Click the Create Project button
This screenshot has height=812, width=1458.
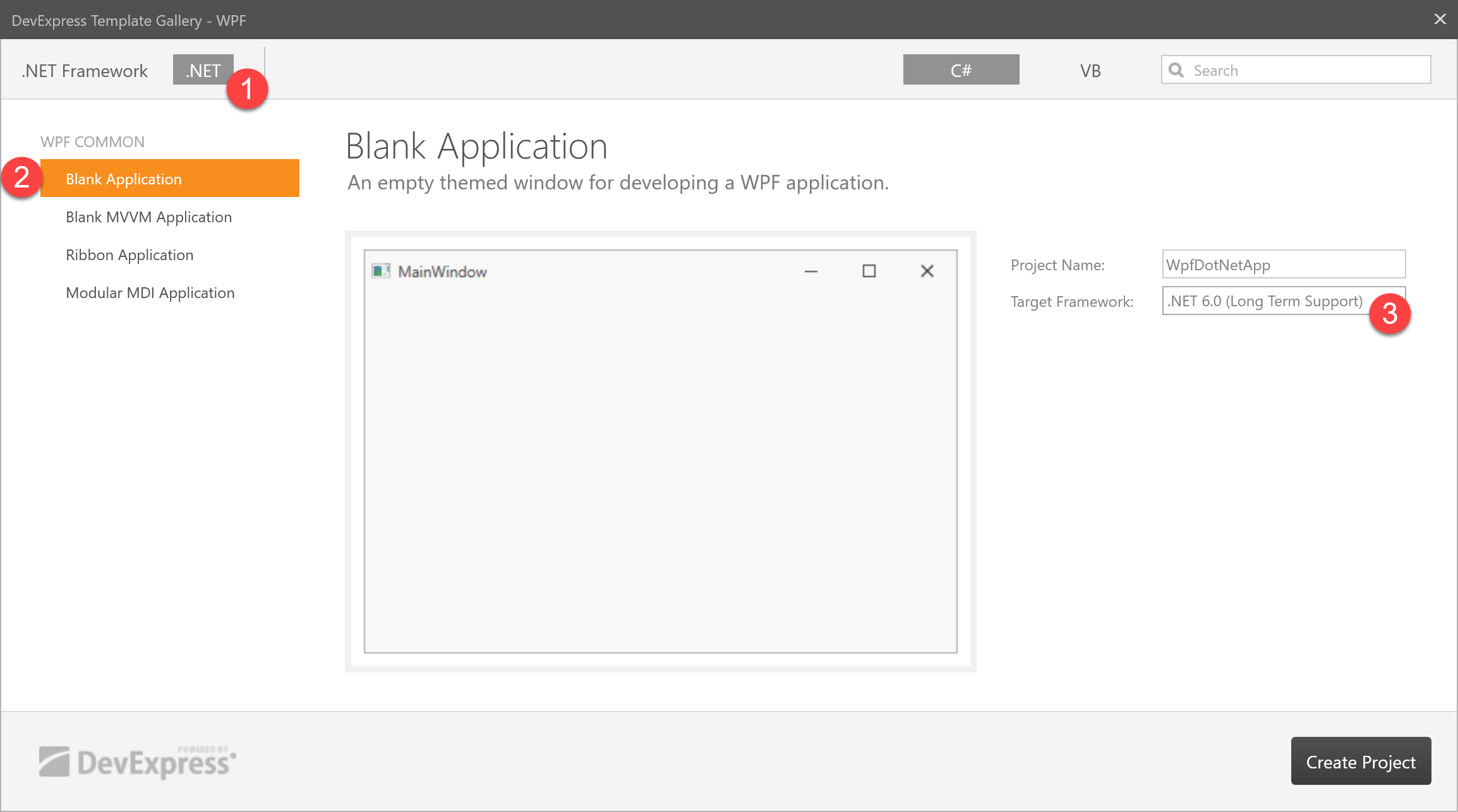click(1361, 761)
